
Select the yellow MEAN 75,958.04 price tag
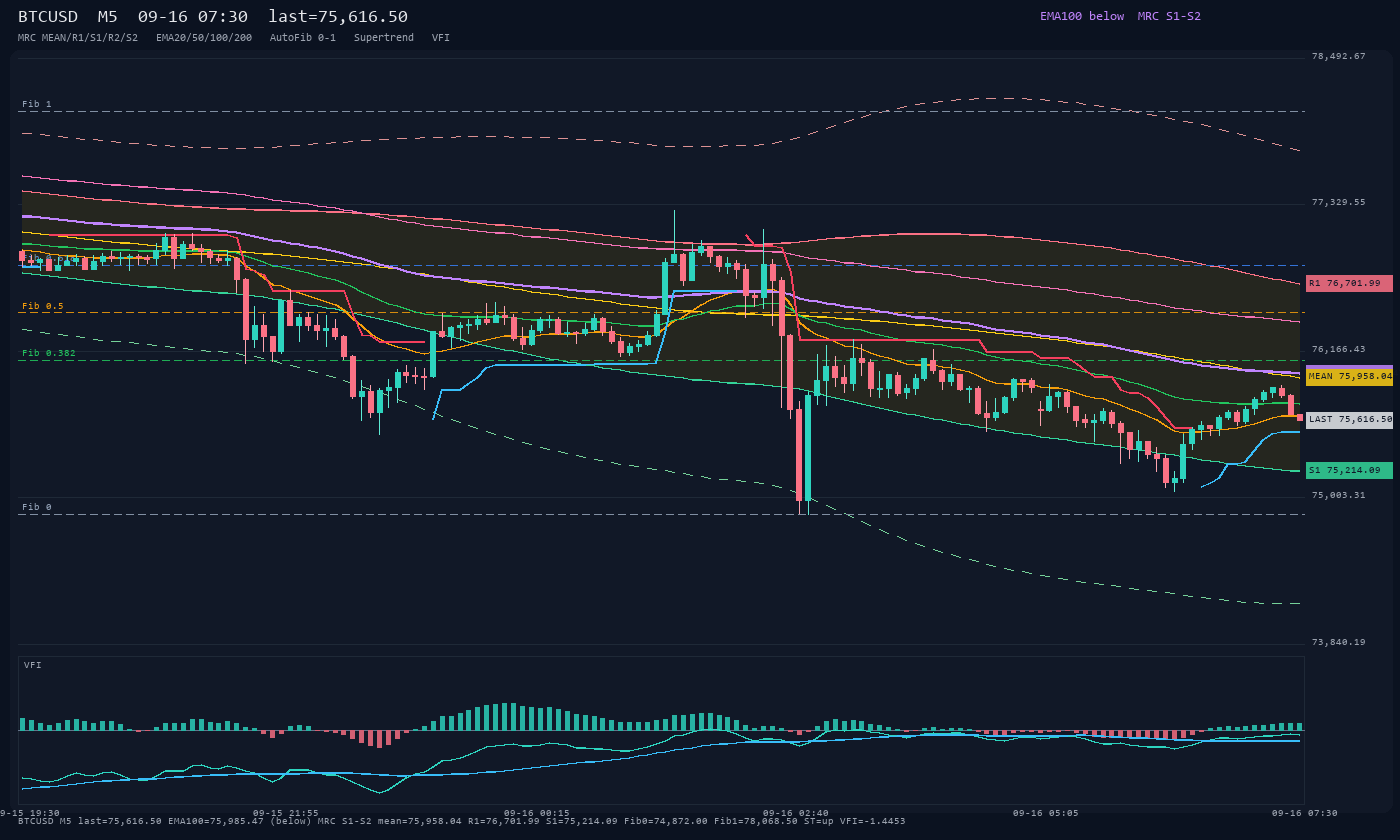1349,376
